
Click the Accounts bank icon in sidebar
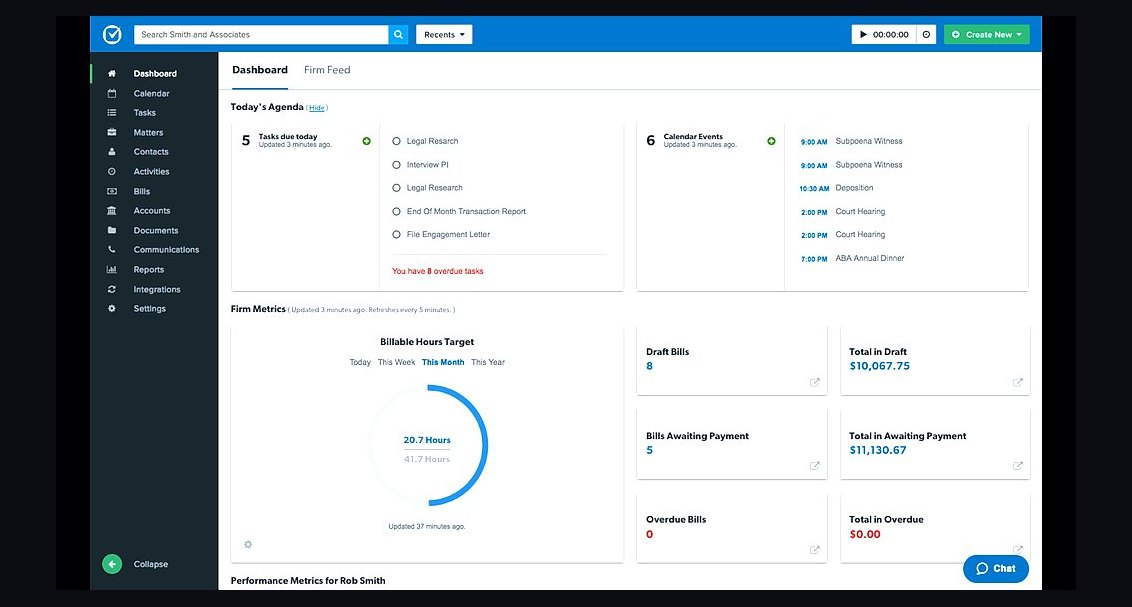pyautogui.click(x=112, y=211)
